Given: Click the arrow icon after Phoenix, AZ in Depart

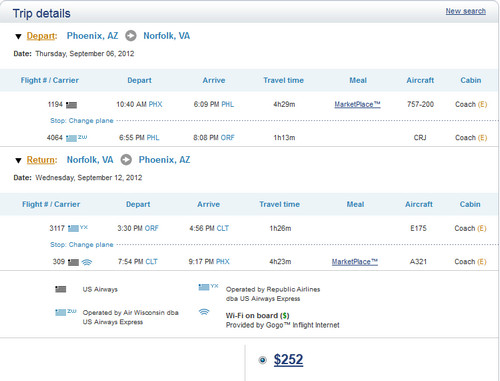Looking at the screenshot, I should click(x=131, y=36).
